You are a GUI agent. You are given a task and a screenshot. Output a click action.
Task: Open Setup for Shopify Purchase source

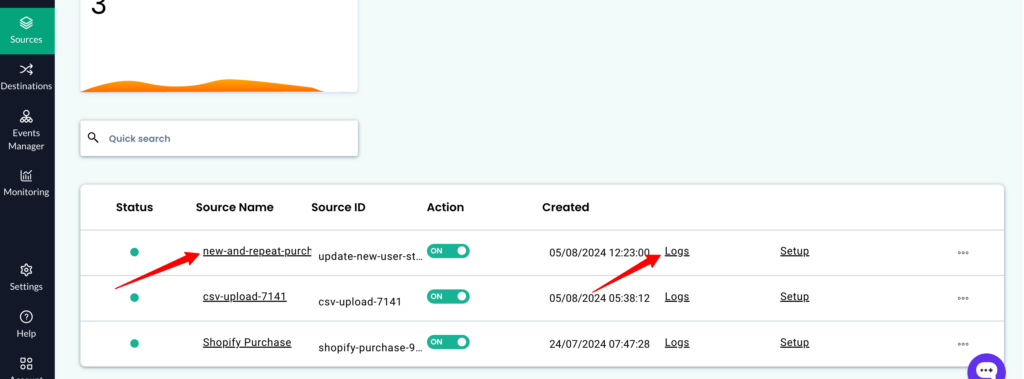tap(795, 342)
